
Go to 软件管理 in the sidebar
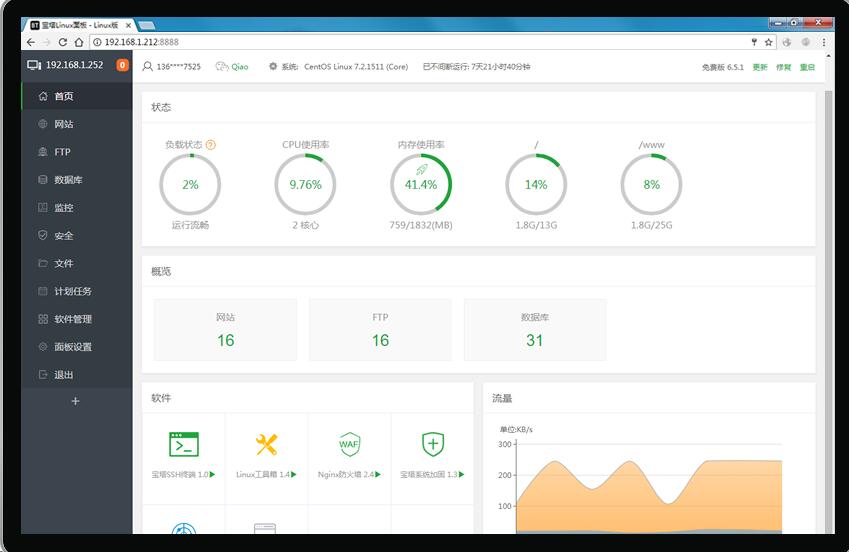pyautogui.click(x=72, y=319)
